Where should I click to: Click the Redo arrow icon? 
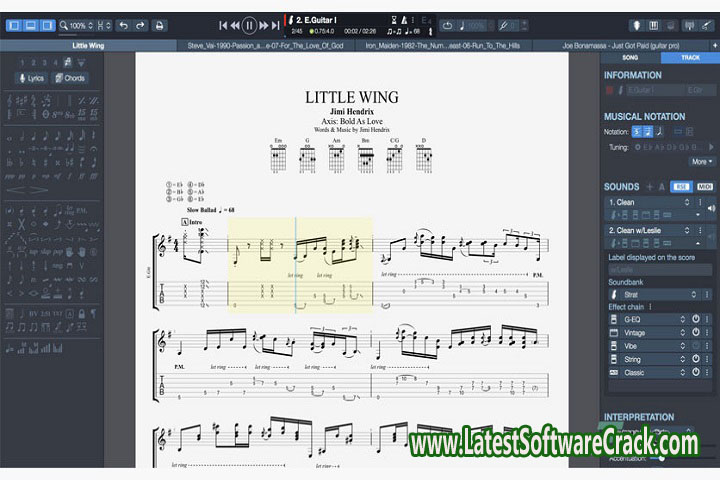tap(140, 25)
